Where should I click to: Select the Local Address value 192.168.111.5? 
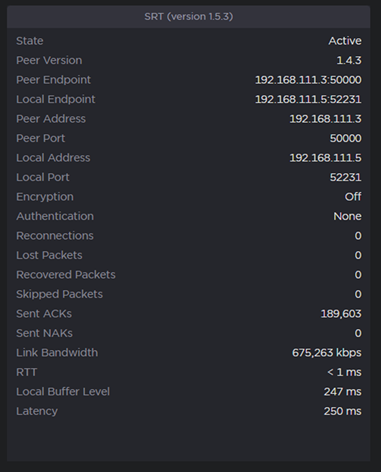325,158
